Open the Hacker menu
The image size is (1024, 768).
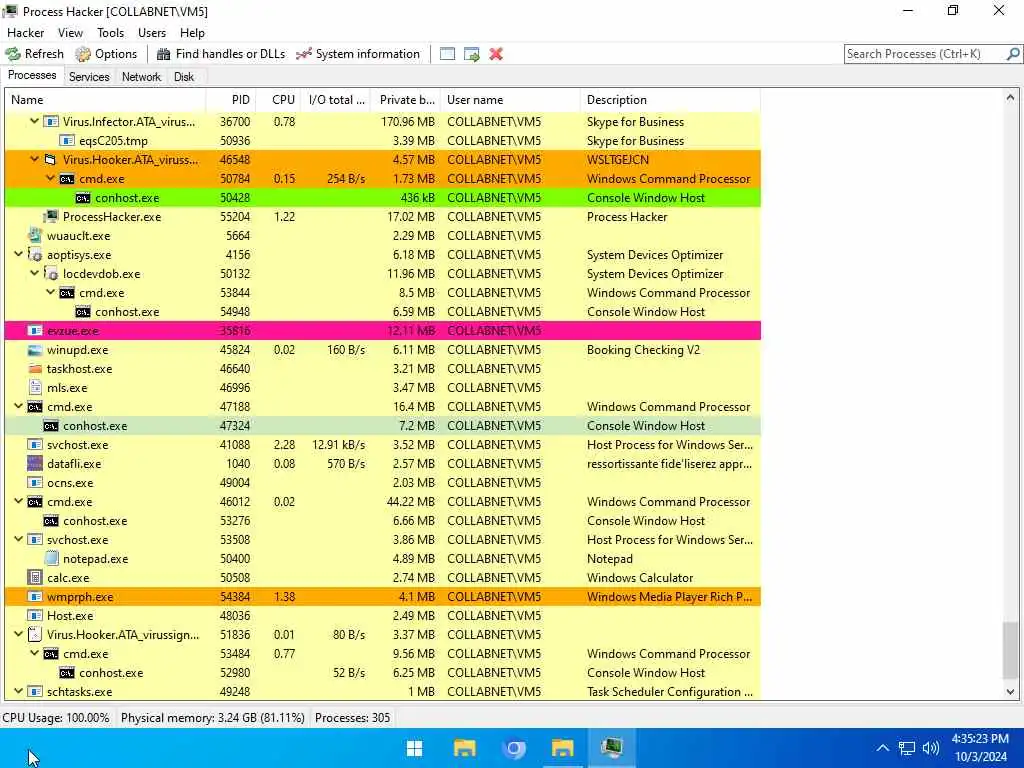[x=25, y=33]
